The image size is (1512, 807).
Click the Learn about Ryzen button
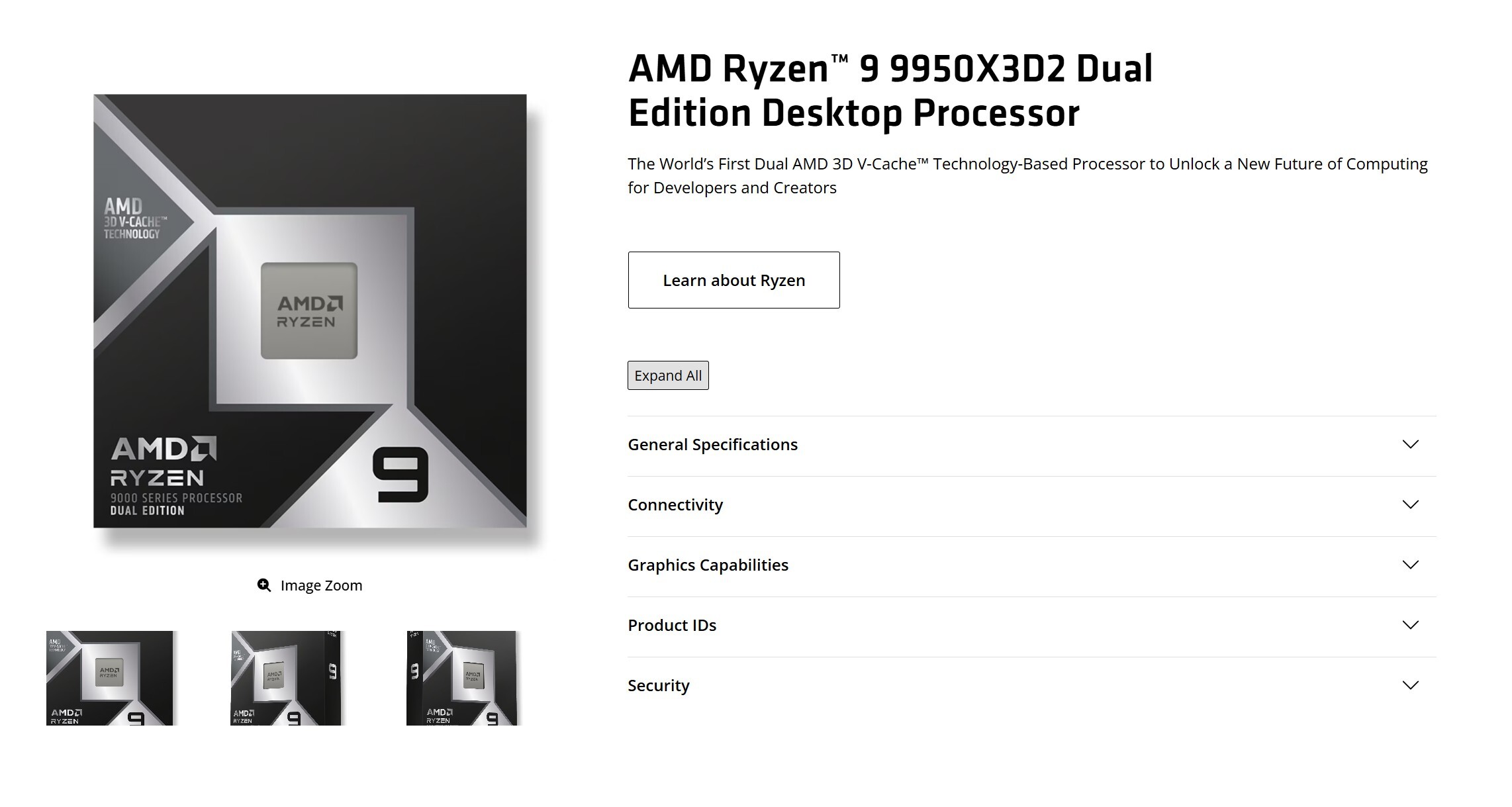click(733, 280)
